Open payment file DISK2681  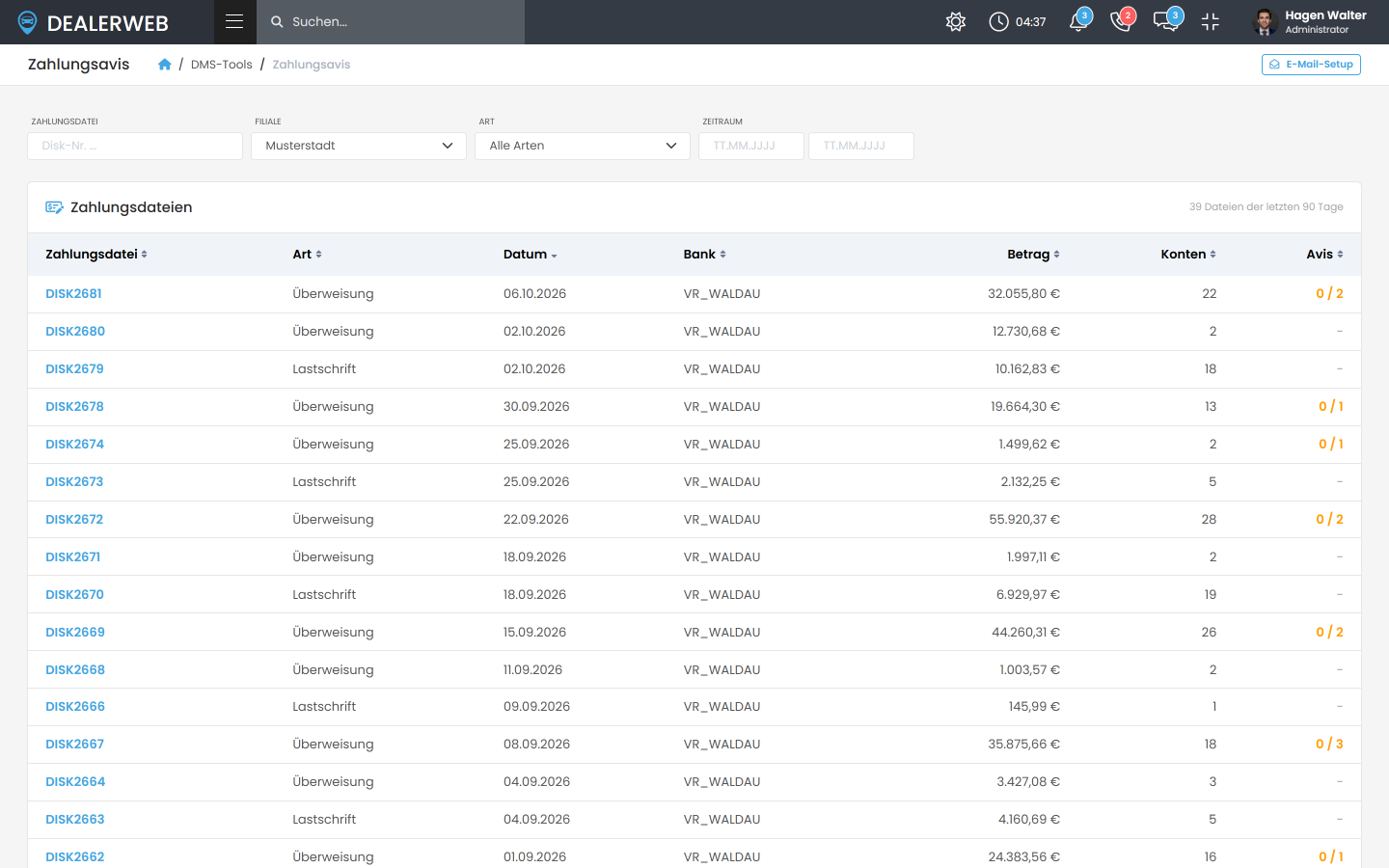(x=73, y=294)
